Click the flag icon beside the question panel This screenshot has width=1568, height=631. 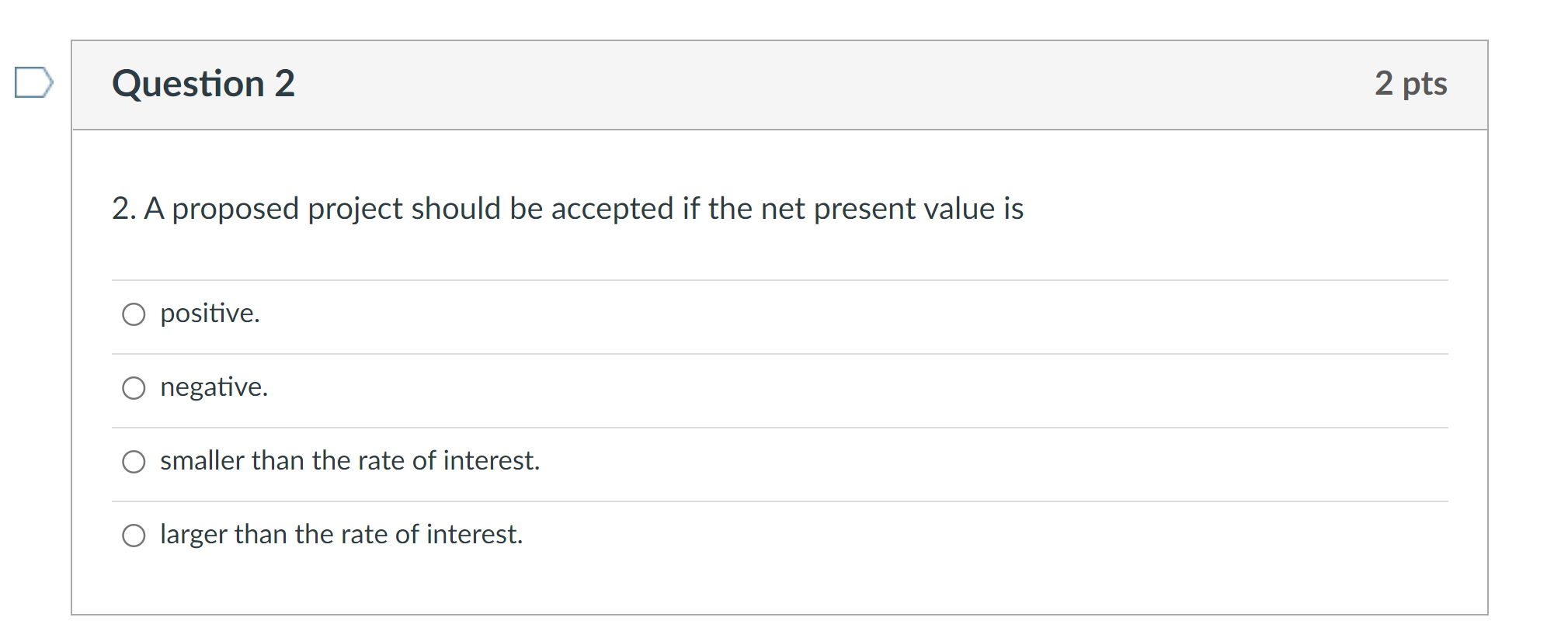pos(33,81)
